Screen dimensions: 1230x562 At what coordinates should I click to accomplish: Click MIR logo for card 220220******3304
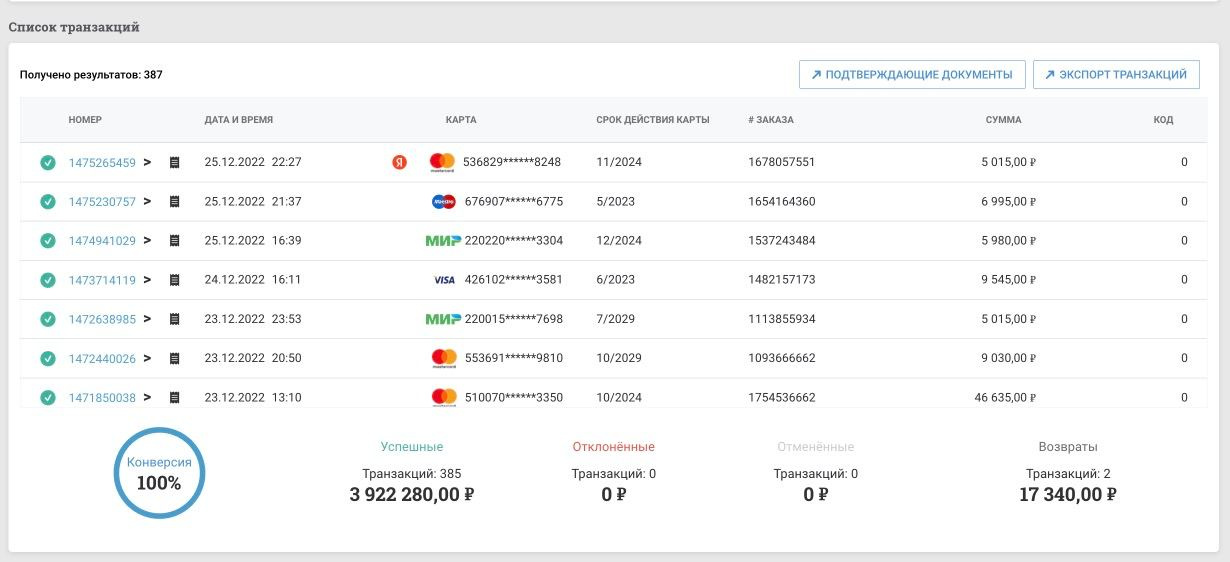point(443,241)
